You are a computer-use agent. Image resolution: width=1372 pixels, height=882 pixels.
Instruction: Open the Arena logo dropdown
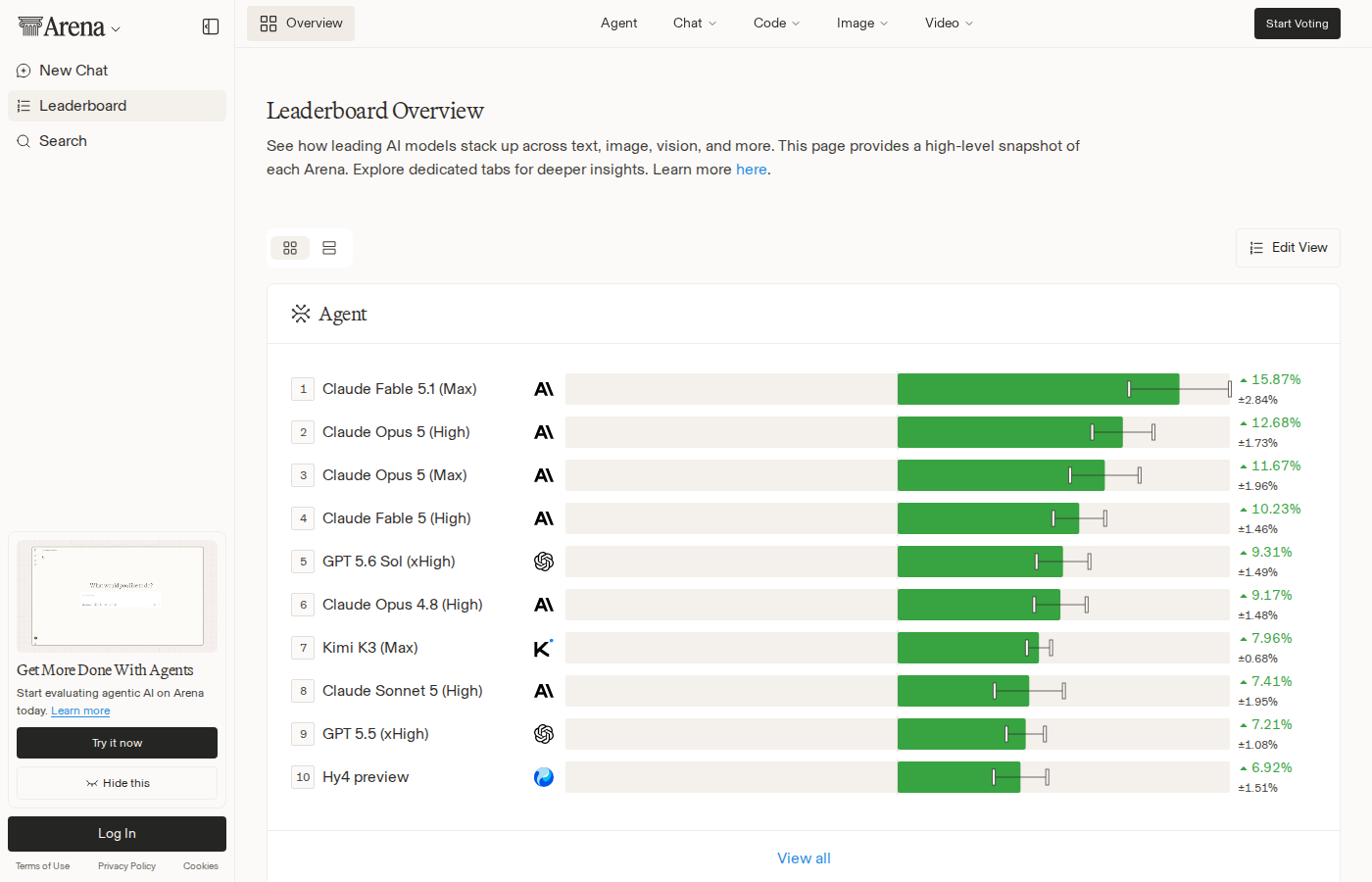click(x=116, y=29)
